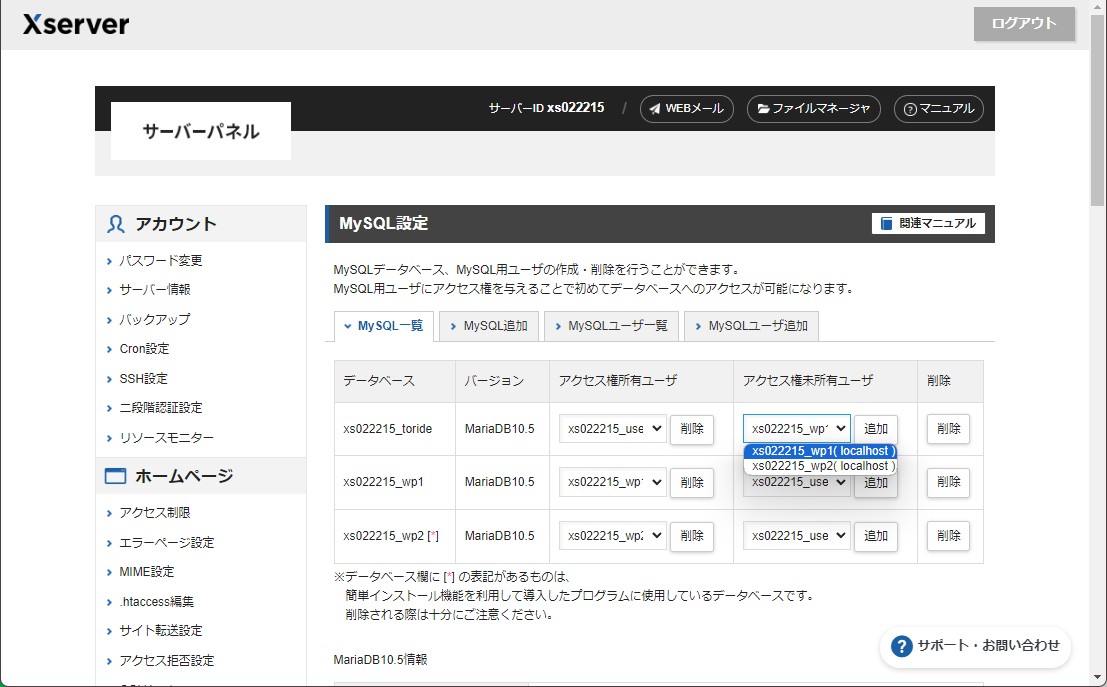Image resolution: width=1107 pixels, height=687 pixels.
Task: Collapse the open non-owner dropdown for xs022215_toride
Action: coord(796,429)
